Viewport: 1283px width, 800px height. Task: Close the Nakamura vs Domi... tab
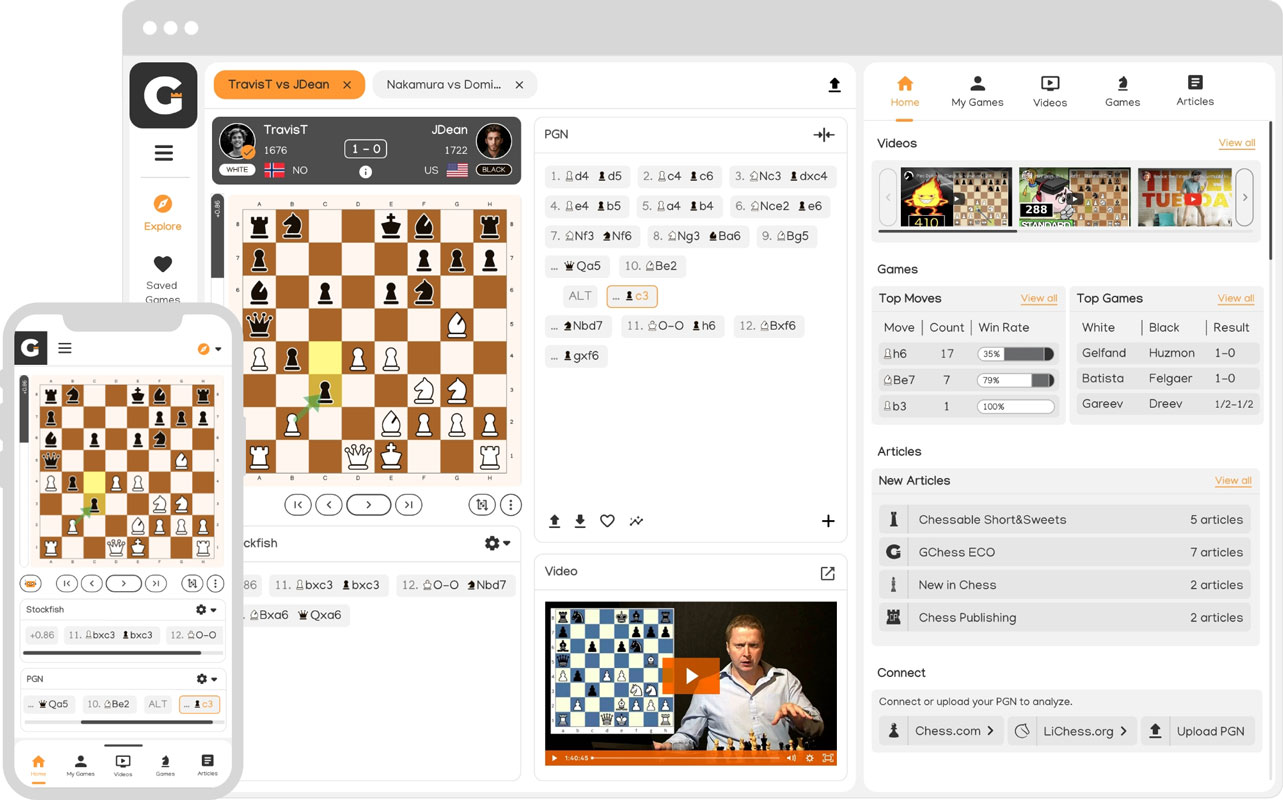519,85
